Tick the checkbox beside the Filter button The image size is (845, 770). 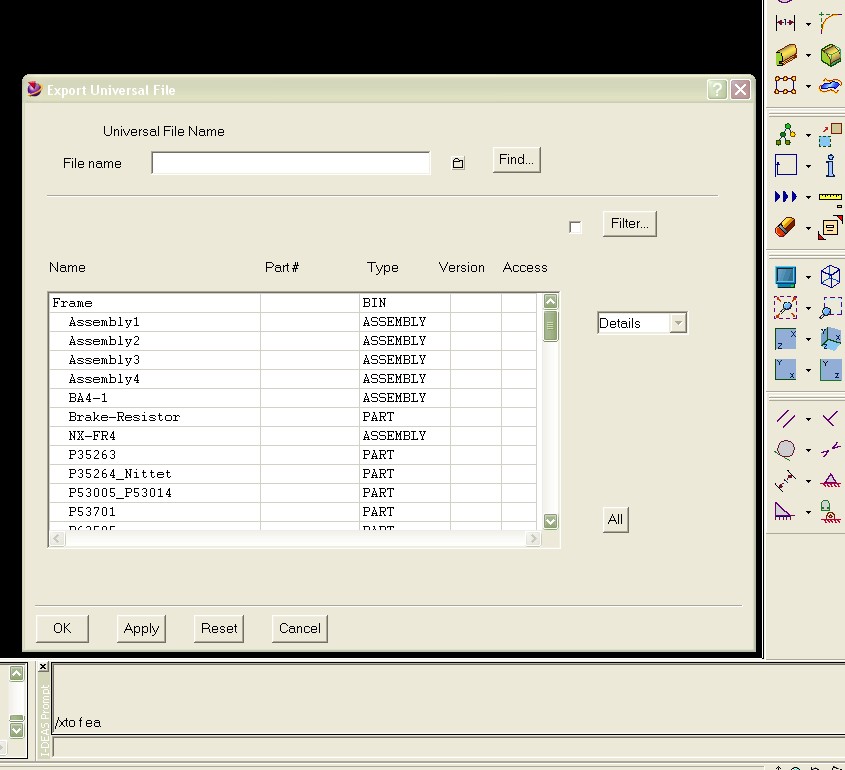[575, 227]
